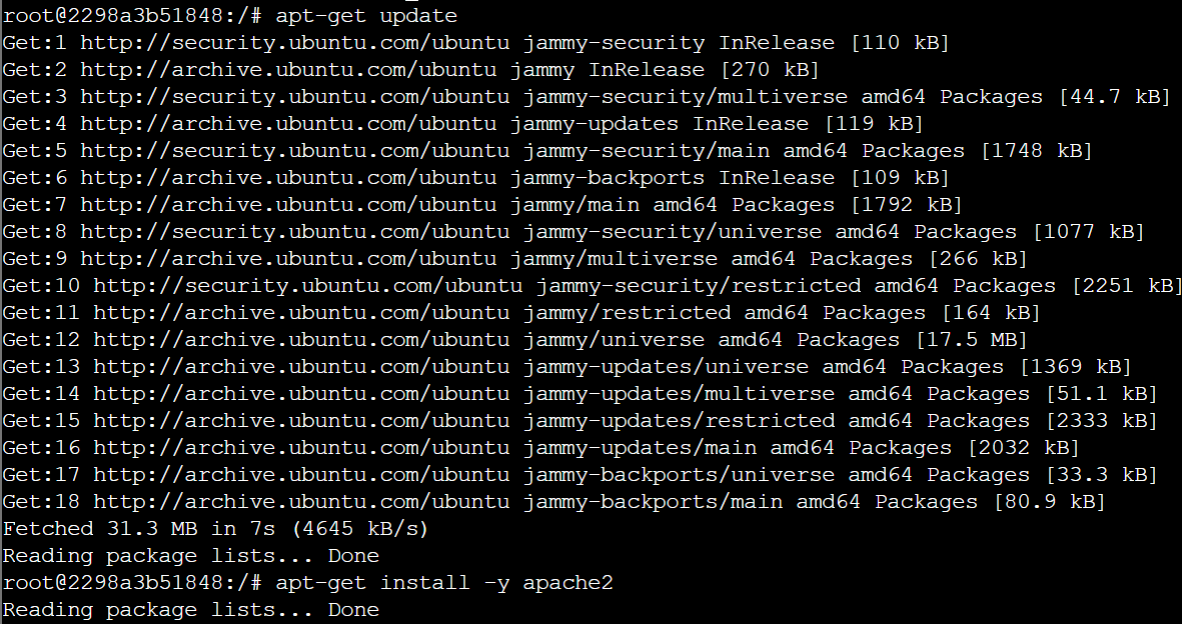Click the 'apt-get update' command text
The width and height of the screenshot is (1182, 624).
coord(366,16)
